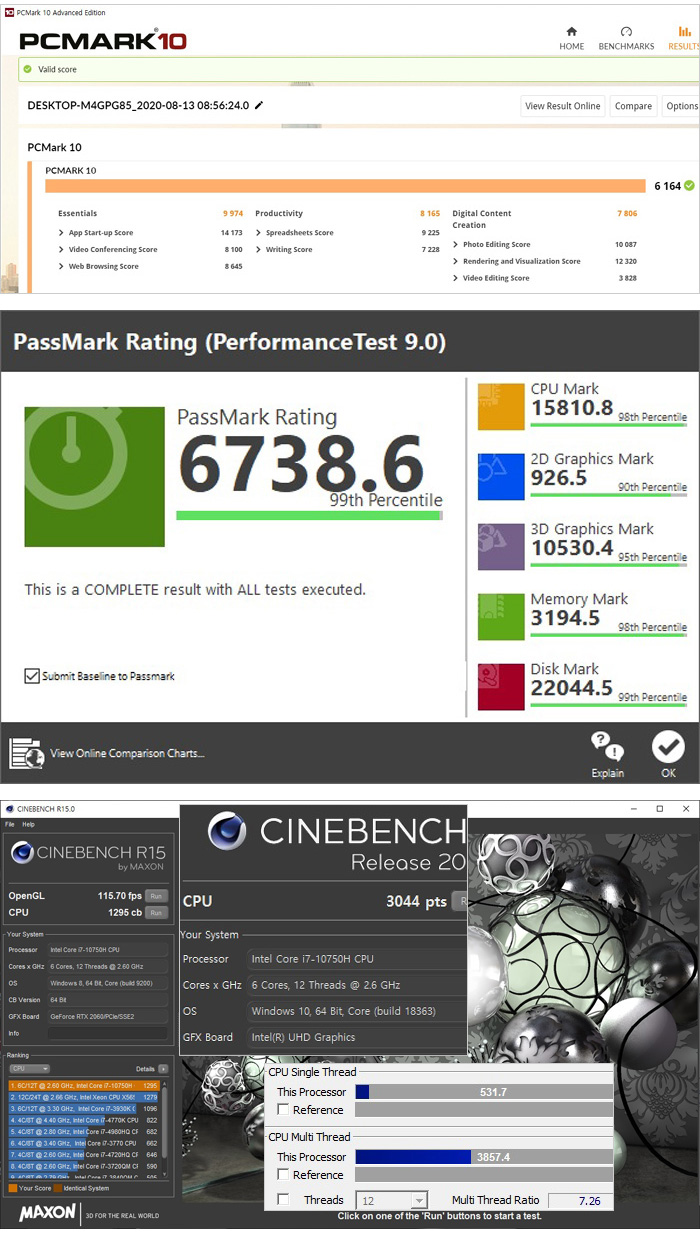This screenshot has width=700, height=1234.
Task: Click the brown Identical System legend swatch
Action: pyautogui.click(x=58, y=1189)
